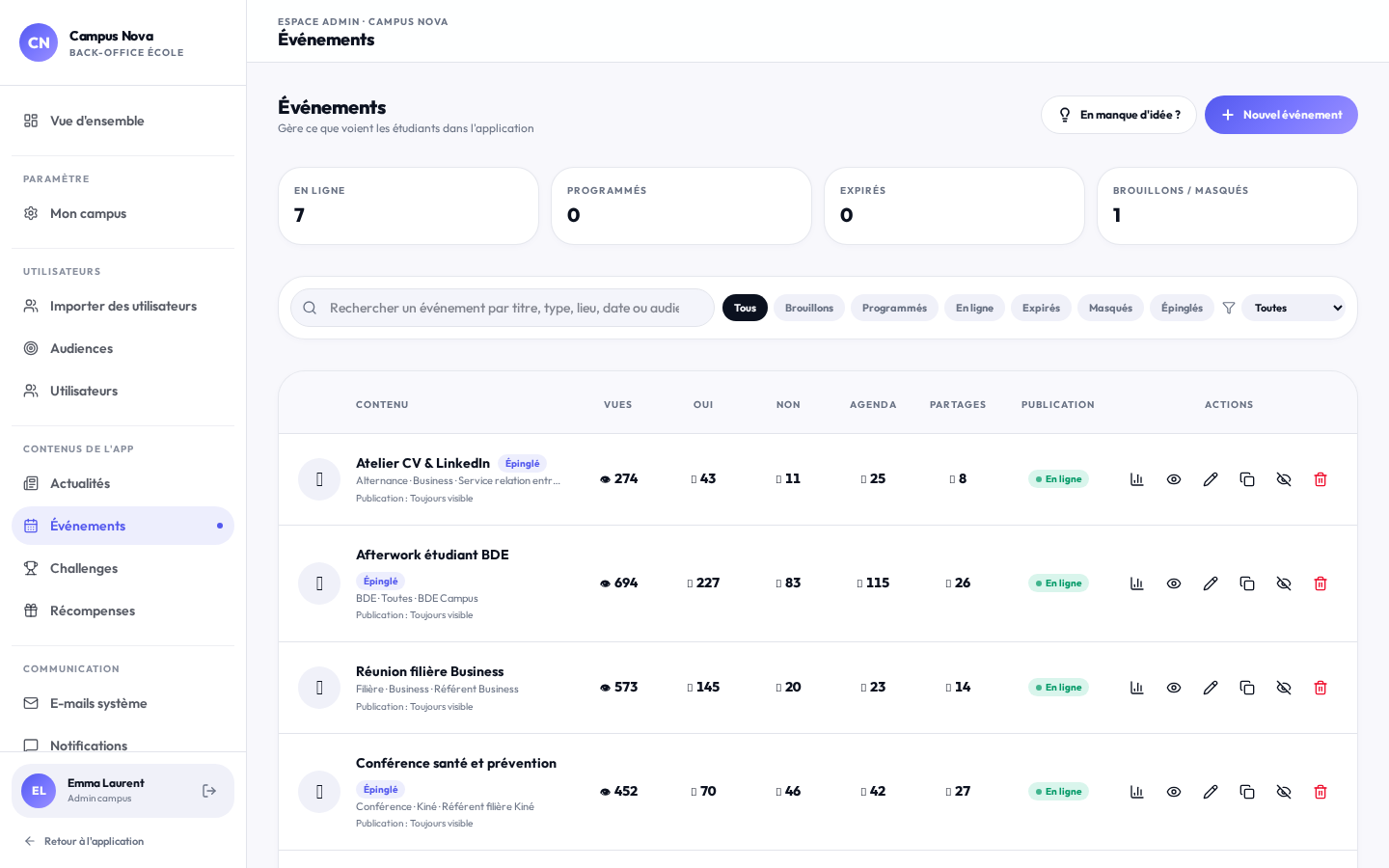Viewport: 1389px width, 868px height.
Task: Select Événements in the sidebar
Action: click(x=123, y=526)
